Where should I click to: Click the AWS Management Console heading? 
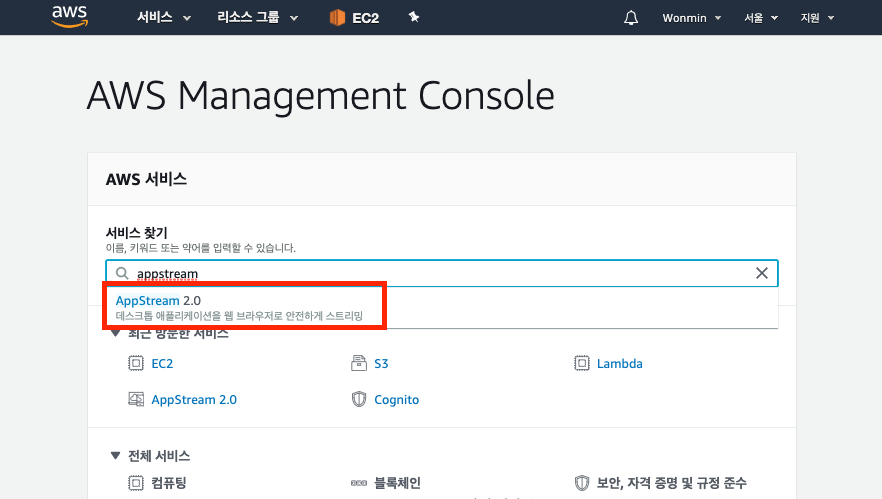321,96
